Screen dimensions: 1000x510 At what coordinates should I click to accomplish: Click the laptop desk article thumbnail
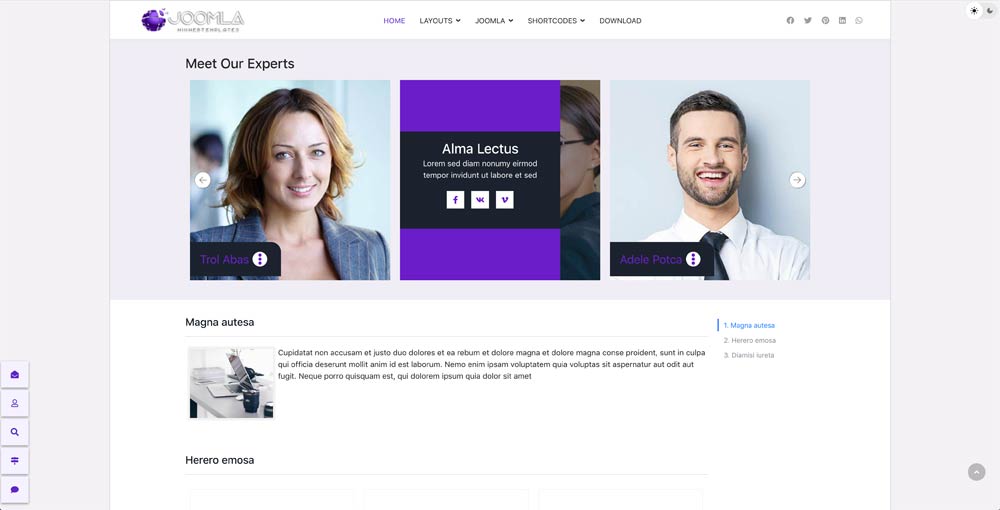coord(232,382)
